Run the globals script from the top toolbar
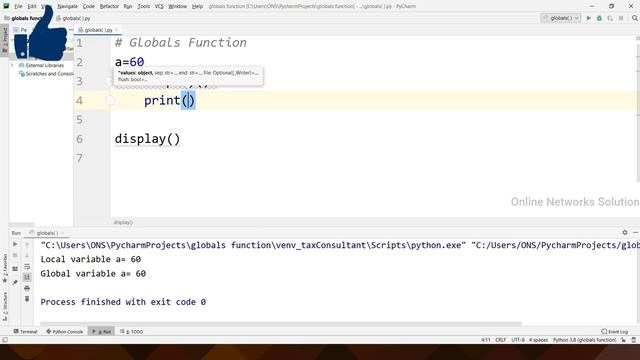The image size is (640, 360). (589, 18)
